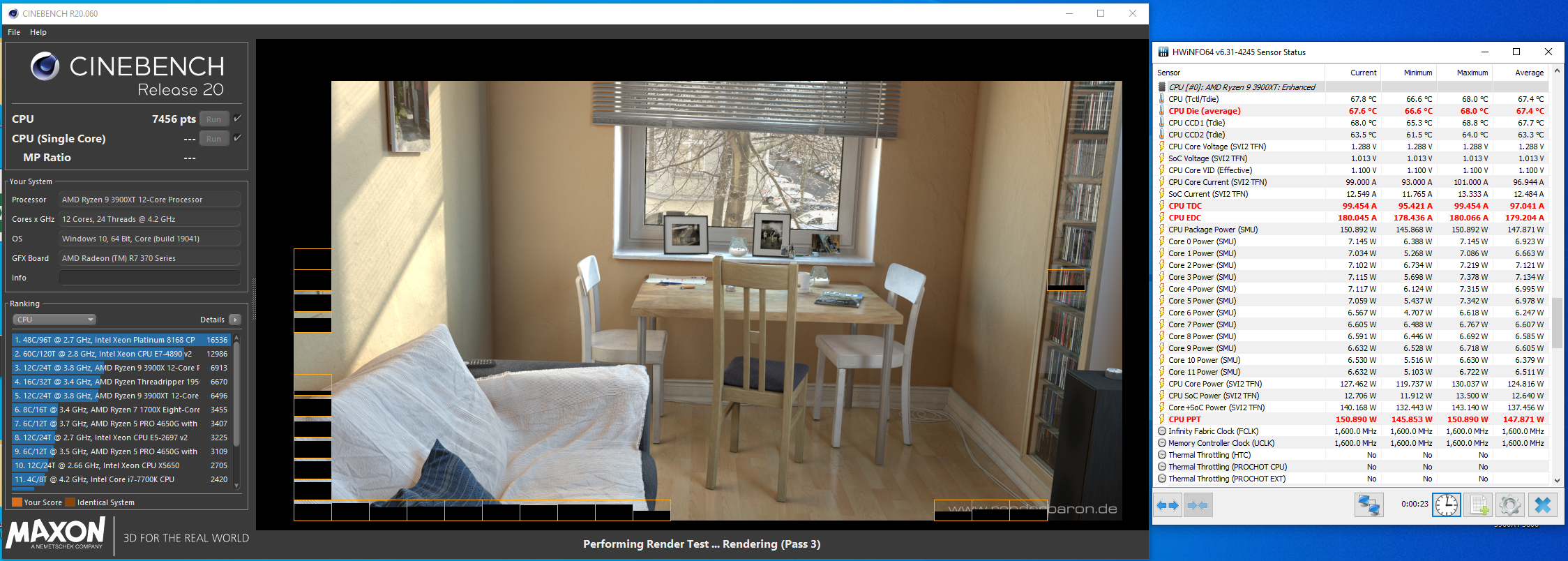Click the Minimum column header in HWiNFO
1568x561 pixels.
(x=1408, y=73)
